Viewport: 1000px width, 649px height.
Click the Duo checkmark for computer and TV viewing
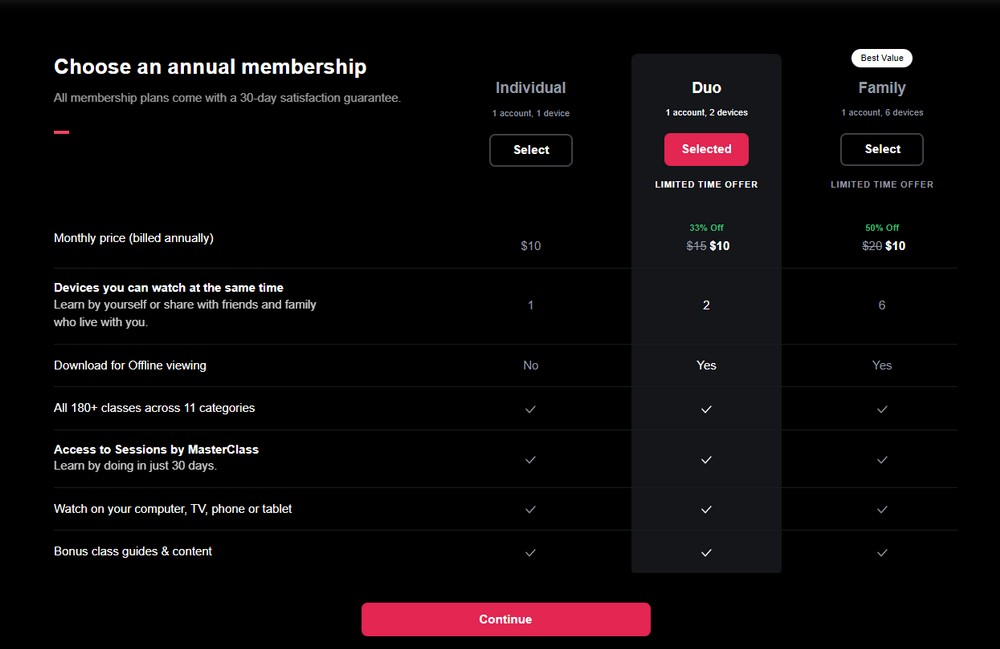tap(706, 509)
